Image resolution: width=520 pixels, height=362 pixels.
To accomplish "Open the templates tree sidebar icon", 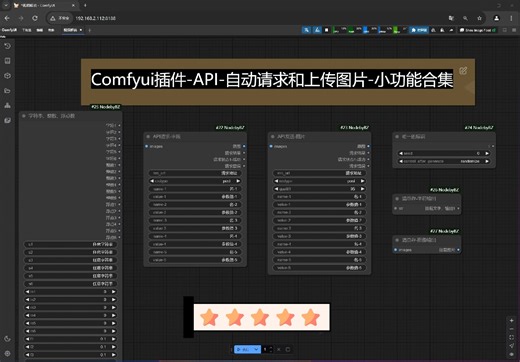I will (7, 106).
